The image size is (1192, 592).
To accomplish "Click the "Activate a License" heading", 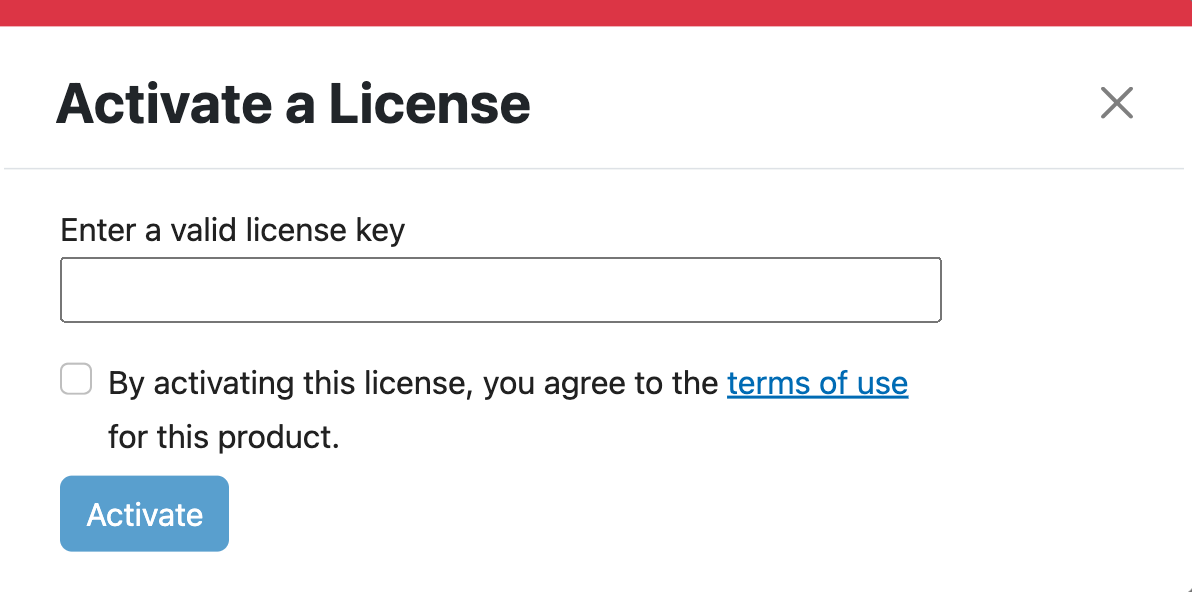I will click(293, 104).
